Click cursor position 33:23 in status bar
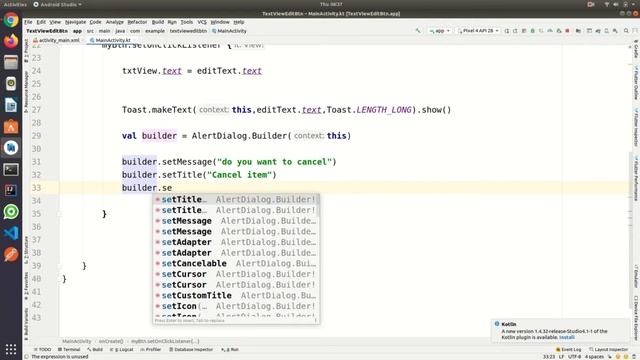This screenshot has width=640, height=360. (x=549, y=357)
